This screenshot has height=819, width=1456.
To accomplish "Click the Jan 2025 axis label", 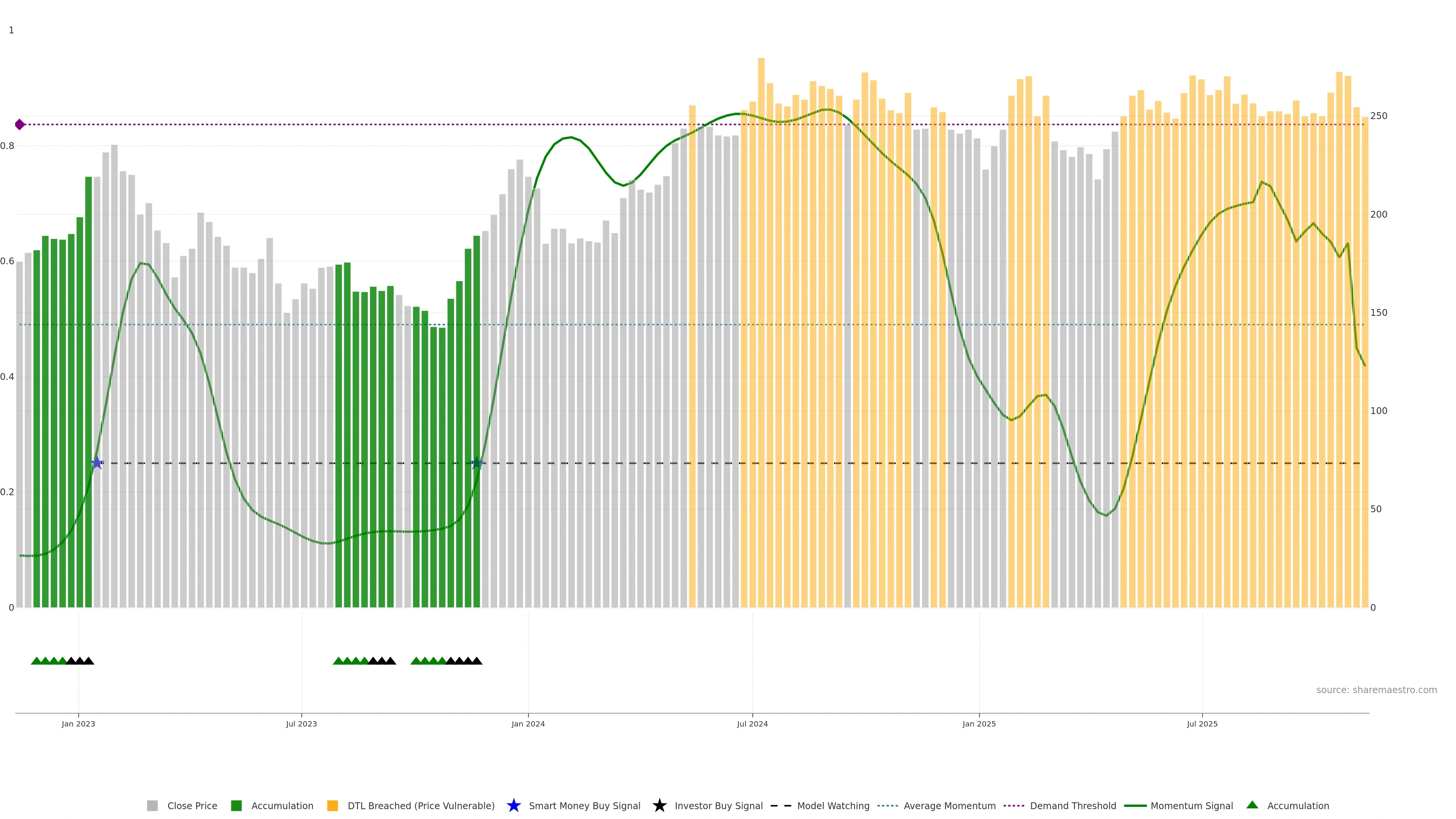I will pos(978,724).
